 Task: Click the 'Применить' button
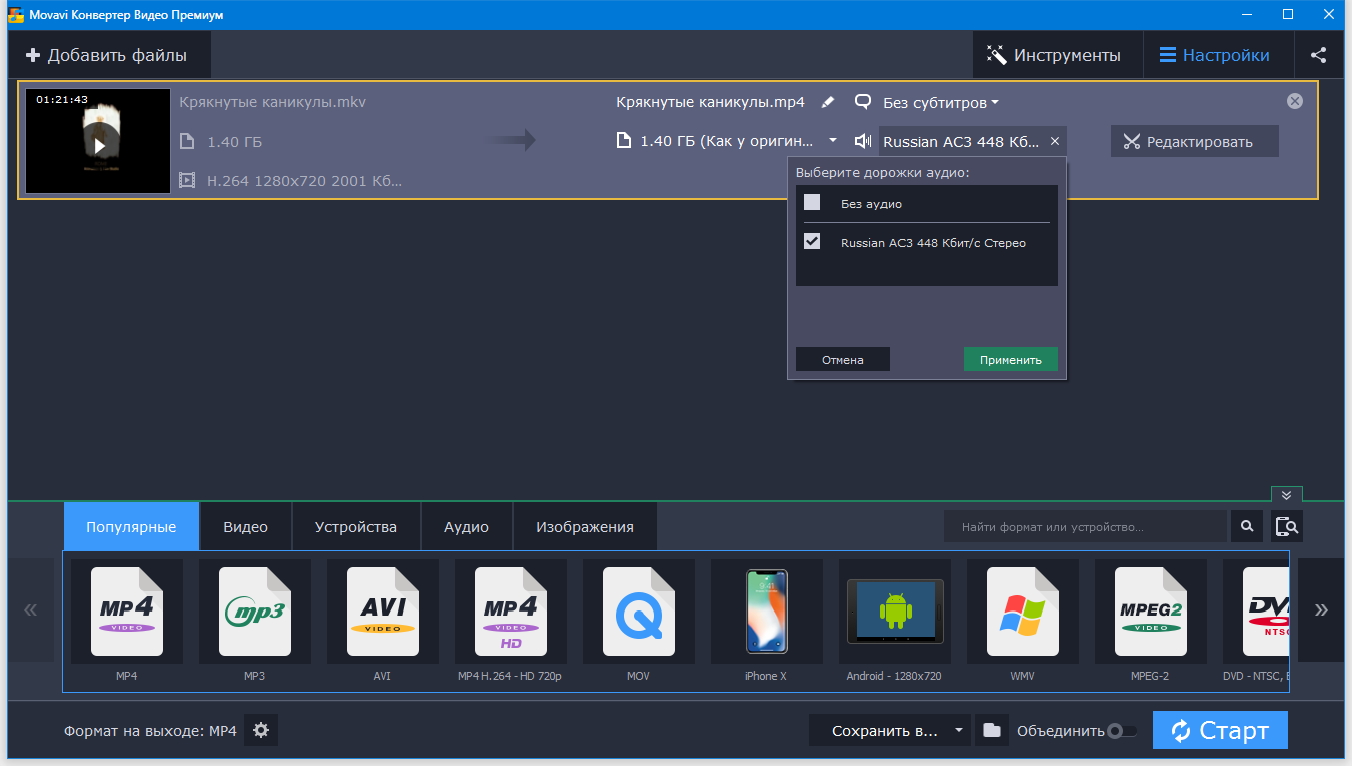(x=1010, y=360)
